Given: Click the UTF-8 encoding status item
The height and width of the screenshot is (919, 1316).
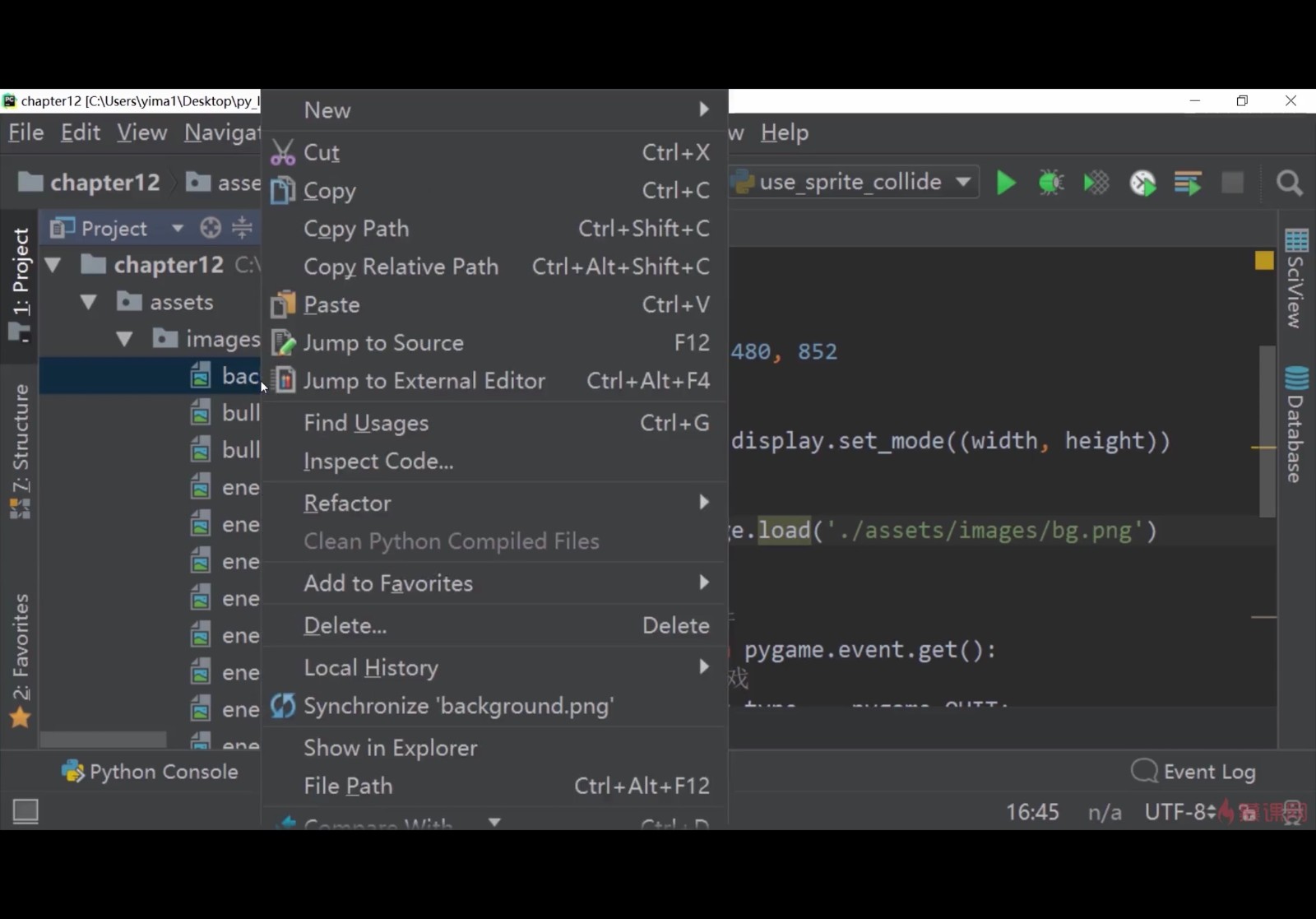Looking at the screenshot, I should tap(1179, 812).
